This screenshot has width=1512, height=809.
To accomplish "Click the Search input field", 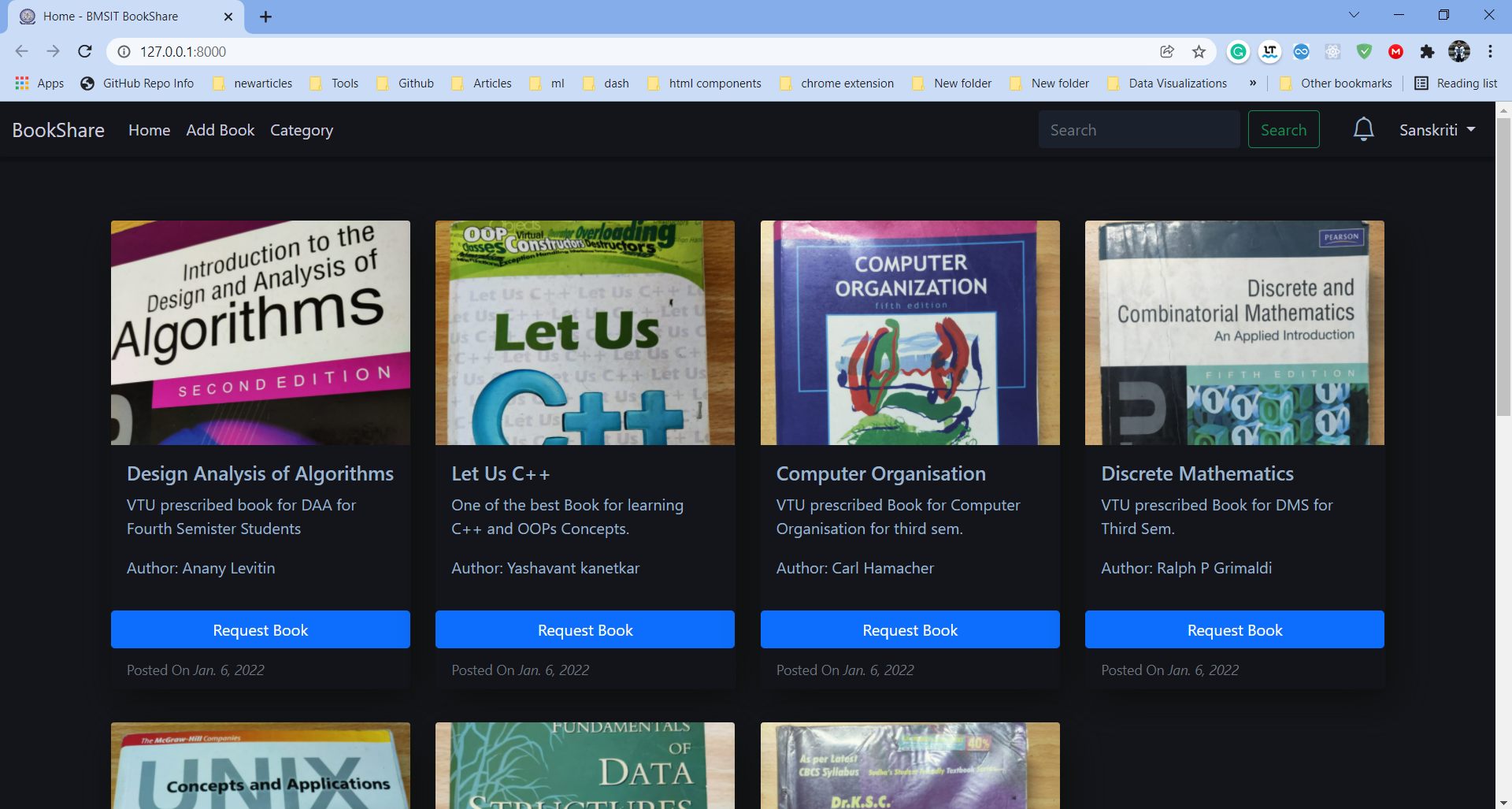I will [x=1139, y=130].
